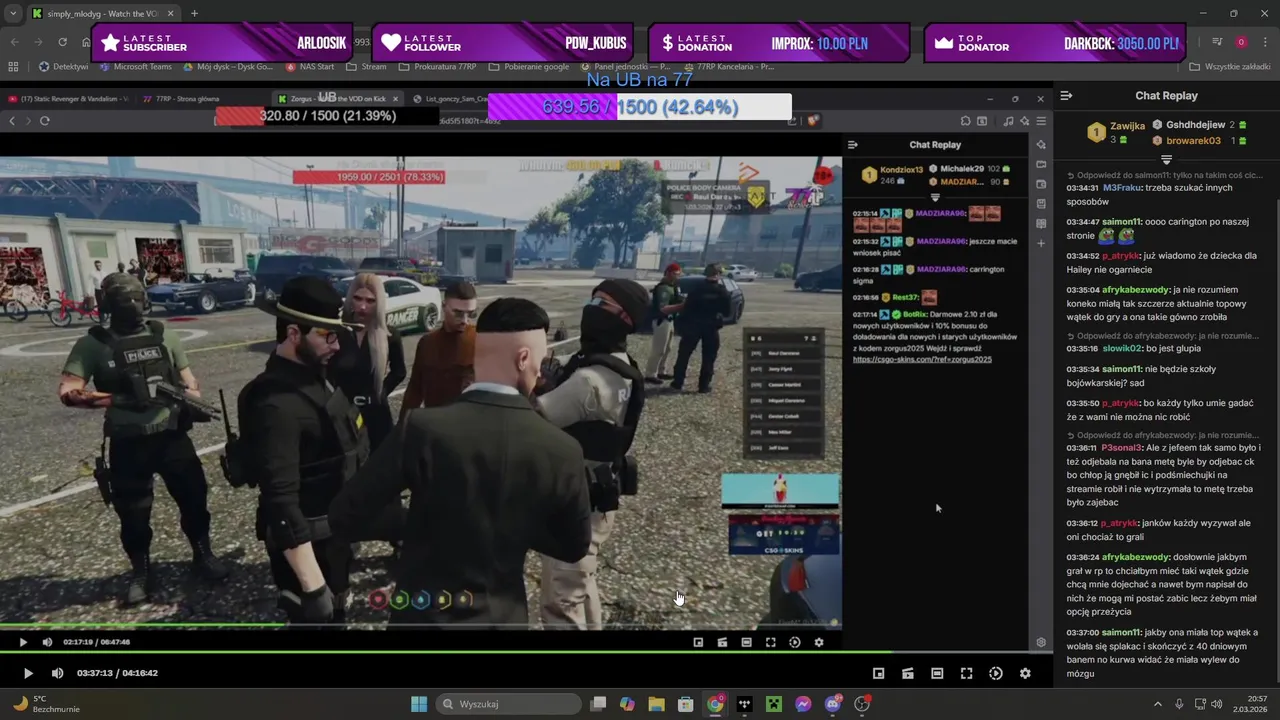Screen dimensions: 1280x720
Task: Seek on the inner player progress bar
Action: [421, 626]
